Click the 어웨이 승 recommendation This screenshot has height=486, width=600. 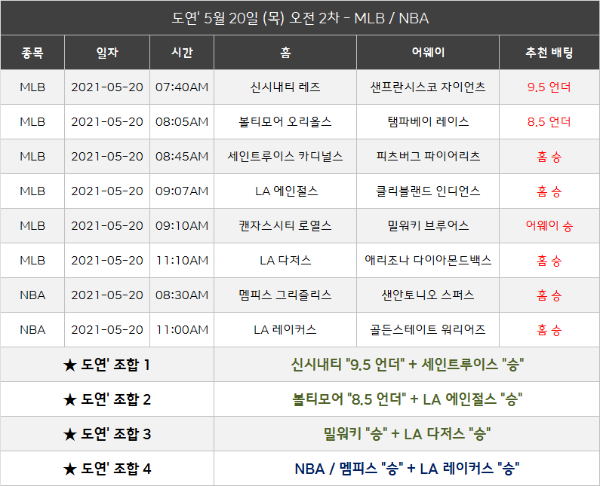549,226
